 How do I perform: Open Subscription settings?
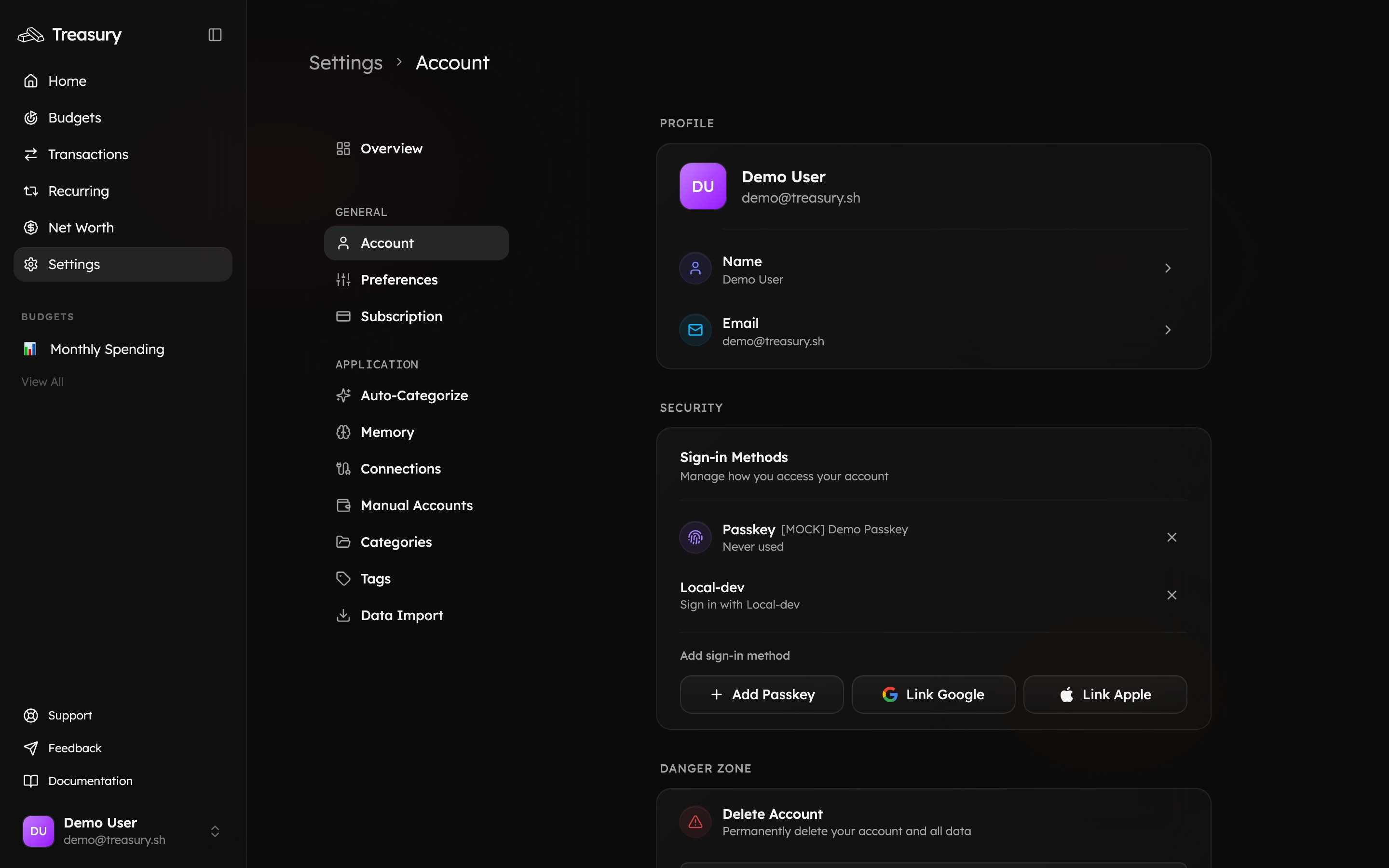pyautogui.click(x=417, y=316)
